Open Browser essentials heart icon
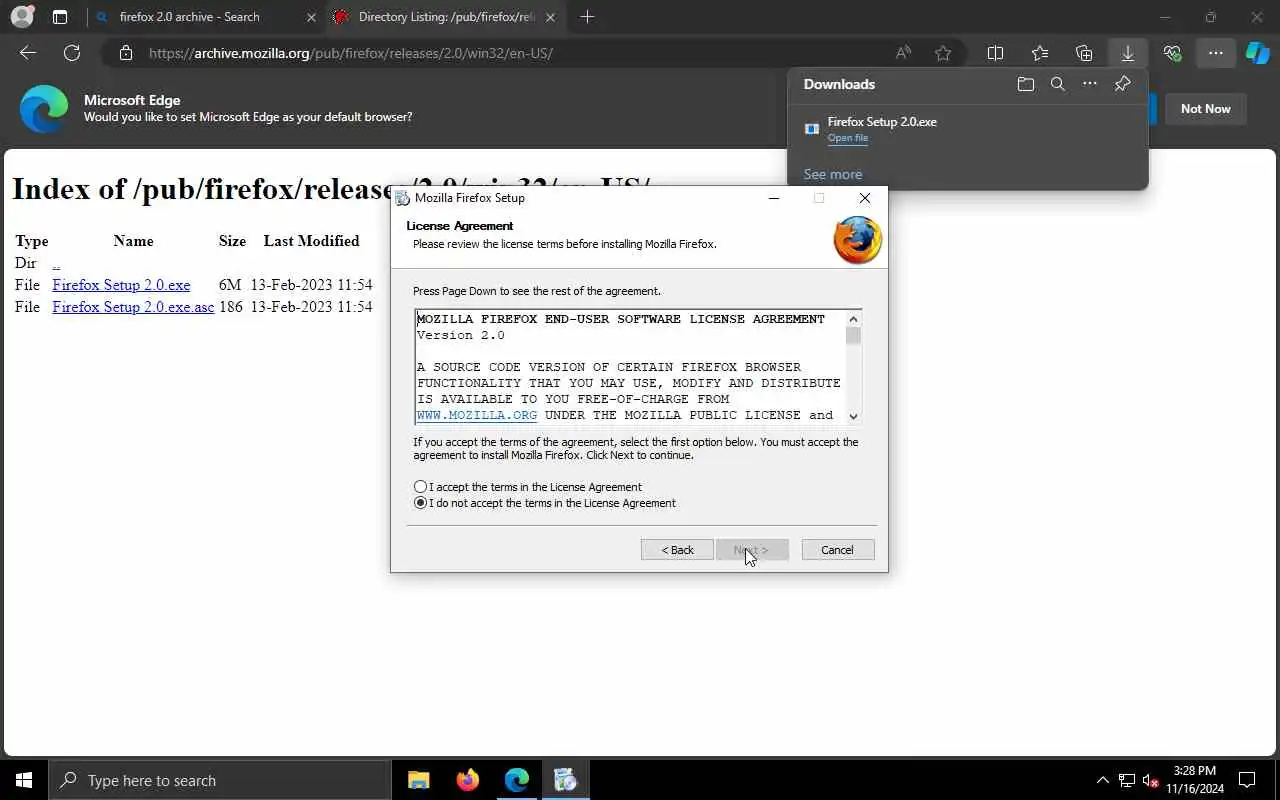The image size is (1280, 800). coord(1172,53)
